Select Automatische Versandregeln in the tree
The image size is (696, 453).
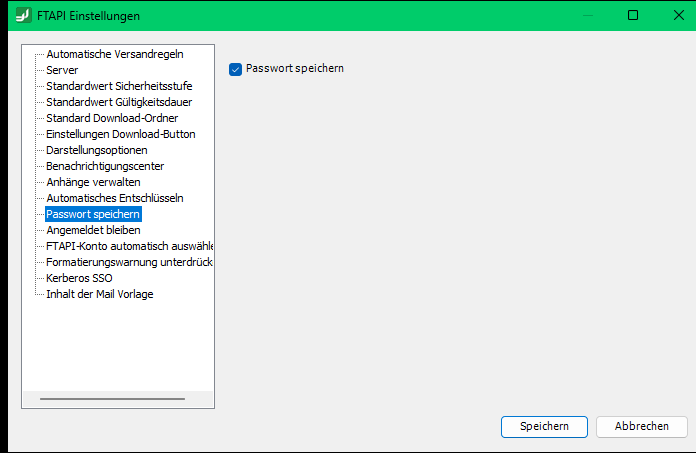pyautogui.click(x=115, y=54)
